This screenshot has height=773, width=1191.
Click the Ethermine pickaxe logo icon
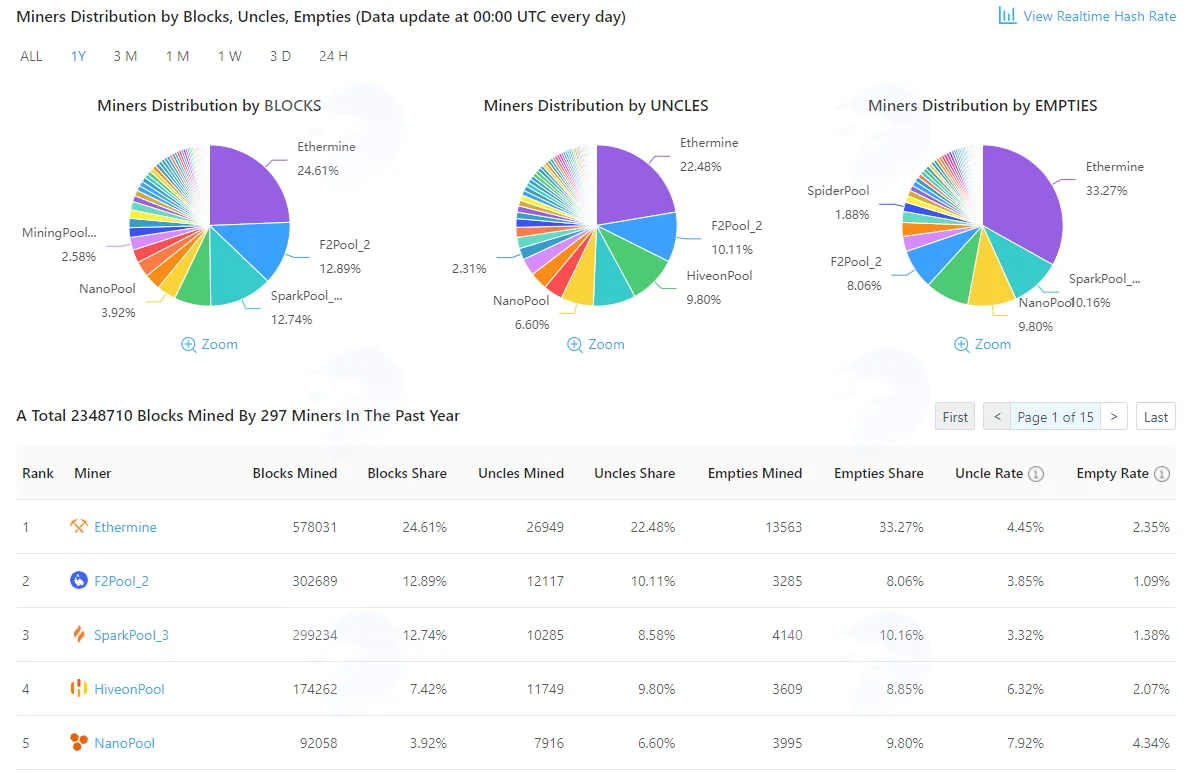point(78,526)
